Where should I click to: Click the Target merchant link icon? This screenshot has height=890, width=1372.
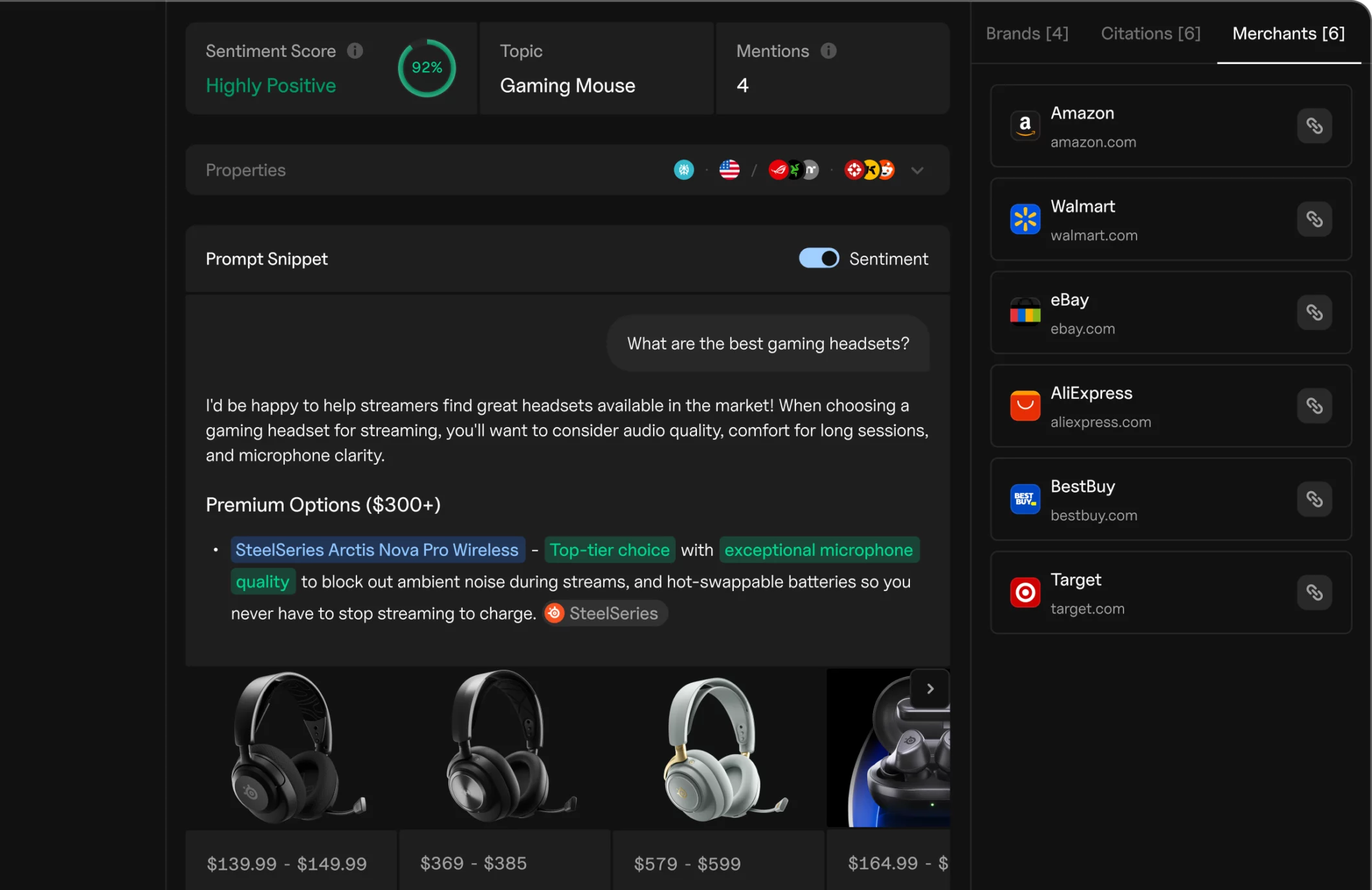pos(1314,592)
